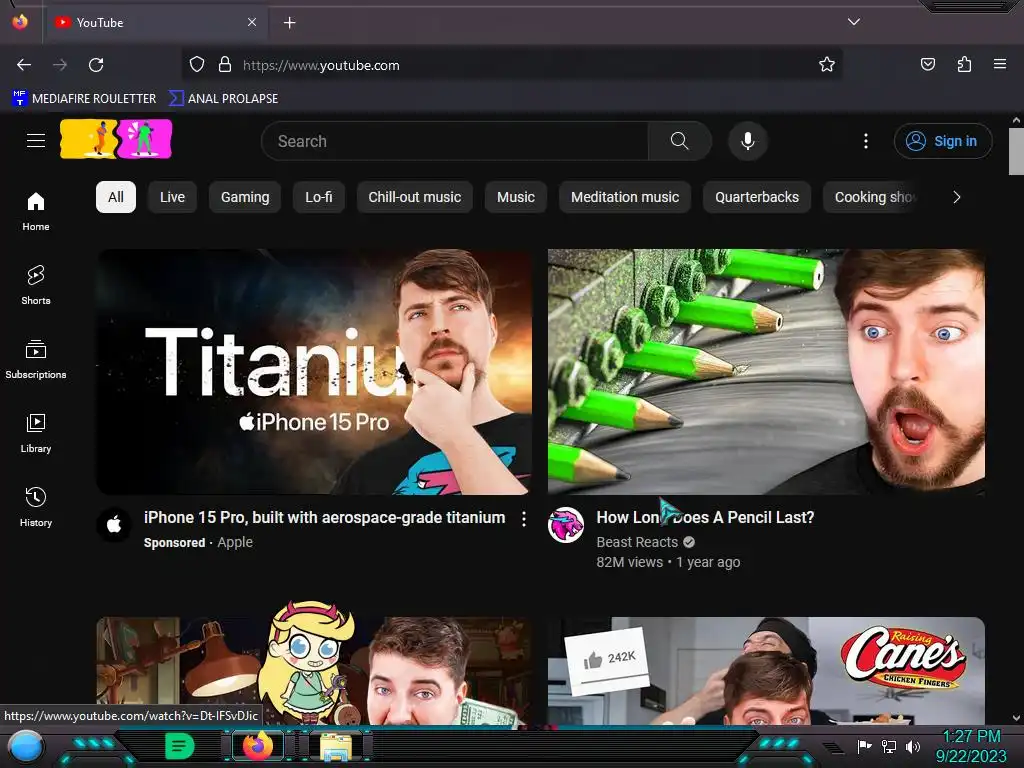Open the pencil video thumbnail
Screen dimensions: 1024x768
click(766, 372)
